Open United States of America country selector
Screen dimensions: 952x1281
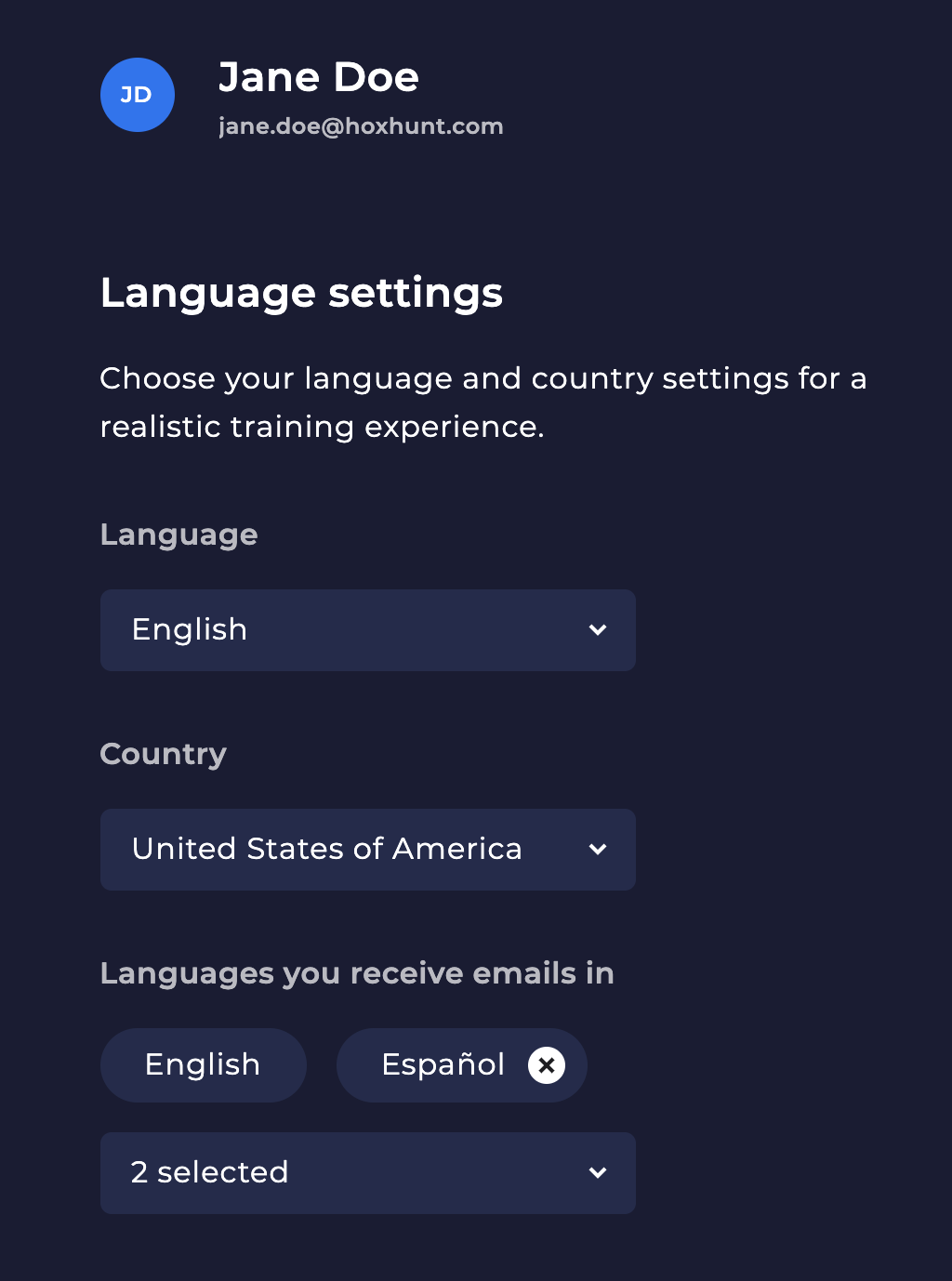tap(368, 850)
